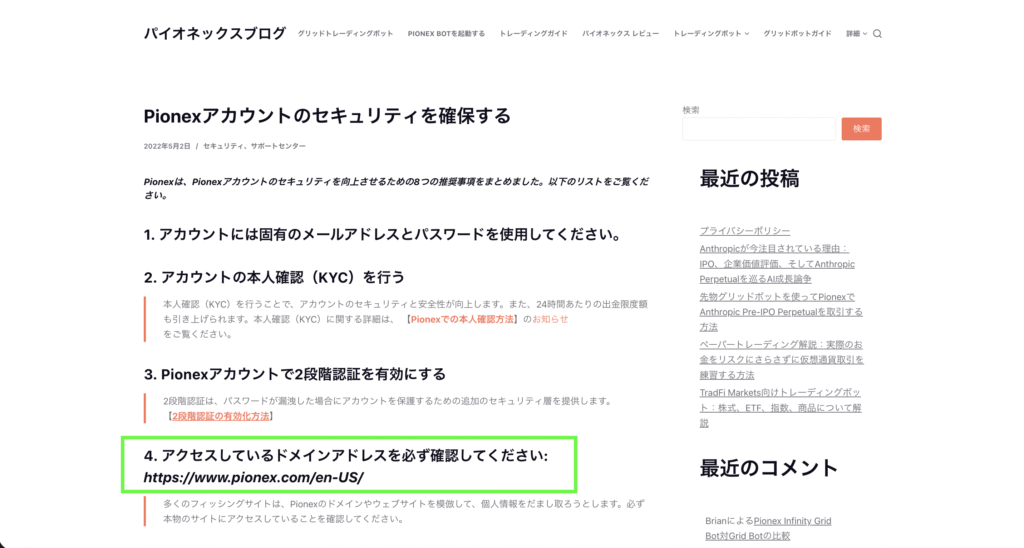The height and width of the screenshot is (548, 1024).
Task: Click the 最近のコメント sidebar heading
Action: click(769, 468)
